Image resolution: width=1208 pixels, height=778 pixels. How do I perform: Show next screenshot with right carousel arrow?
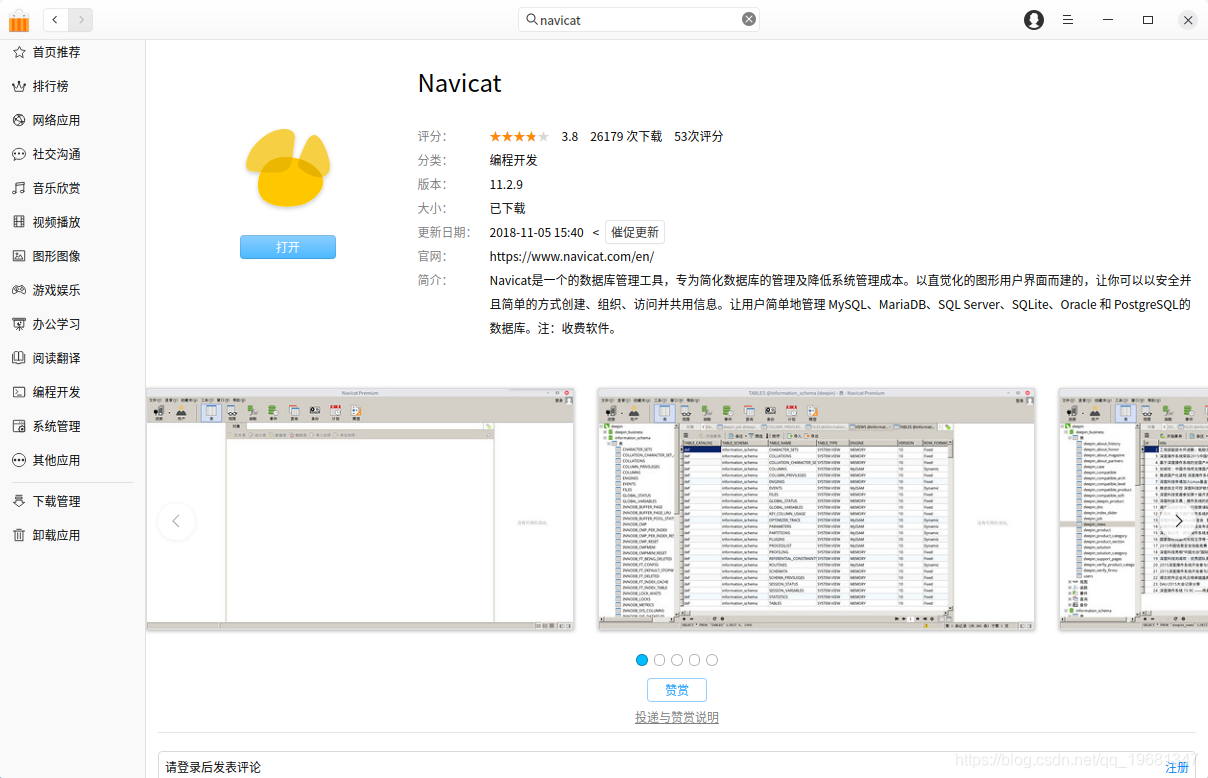click(1179, 521)
